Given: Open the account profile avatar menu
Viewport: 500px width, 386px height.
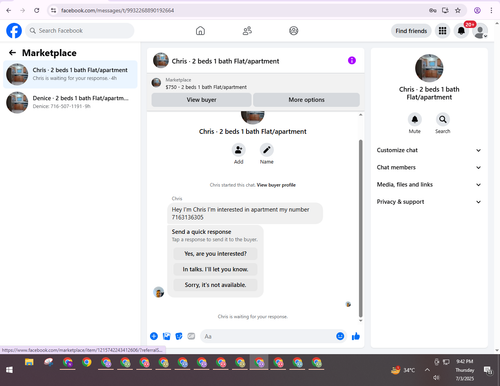Looking at the screenshot, I should tap(480, 31).
